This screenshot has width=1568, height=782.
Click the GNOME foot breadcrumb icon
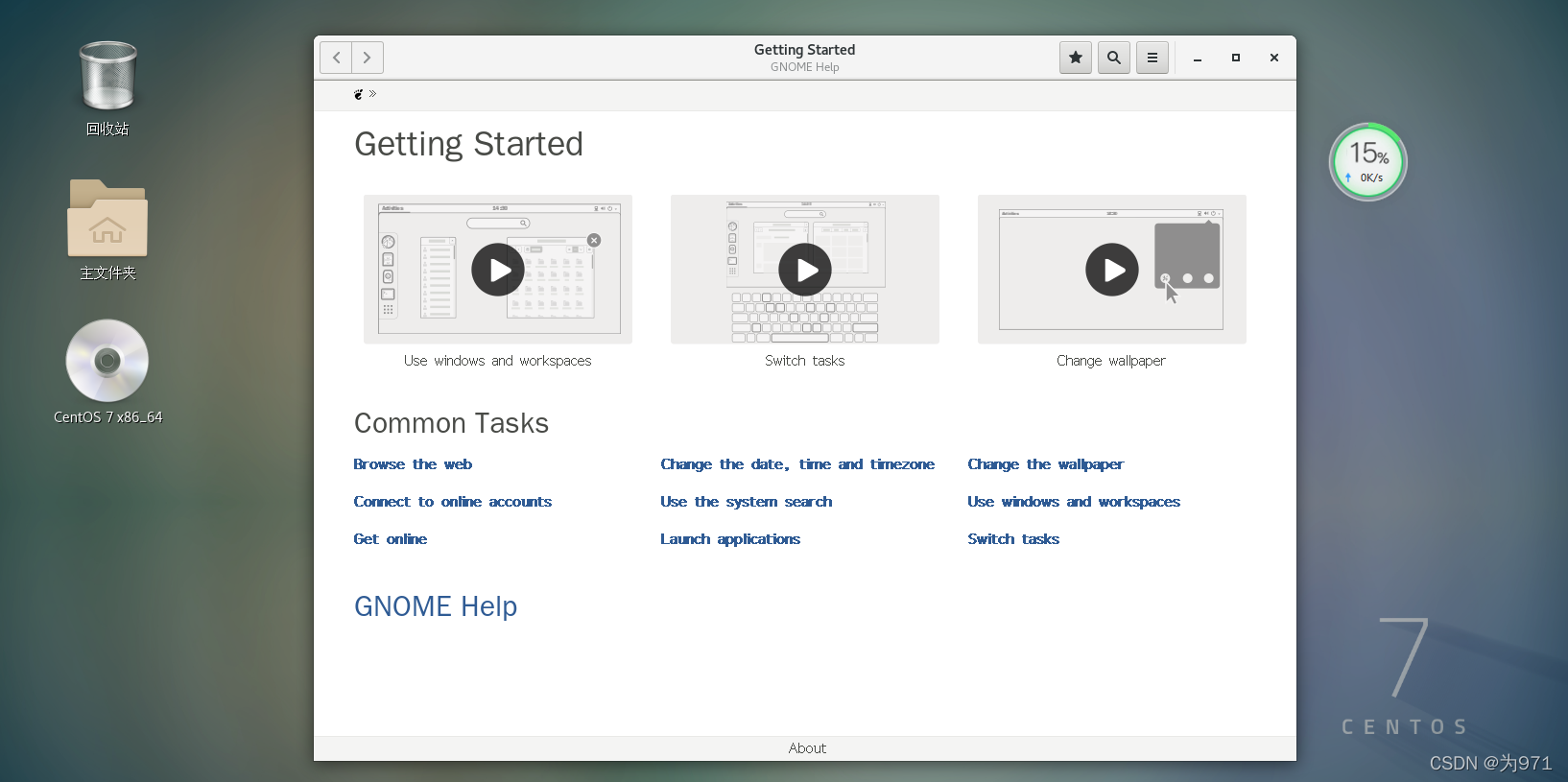(358, 94)
